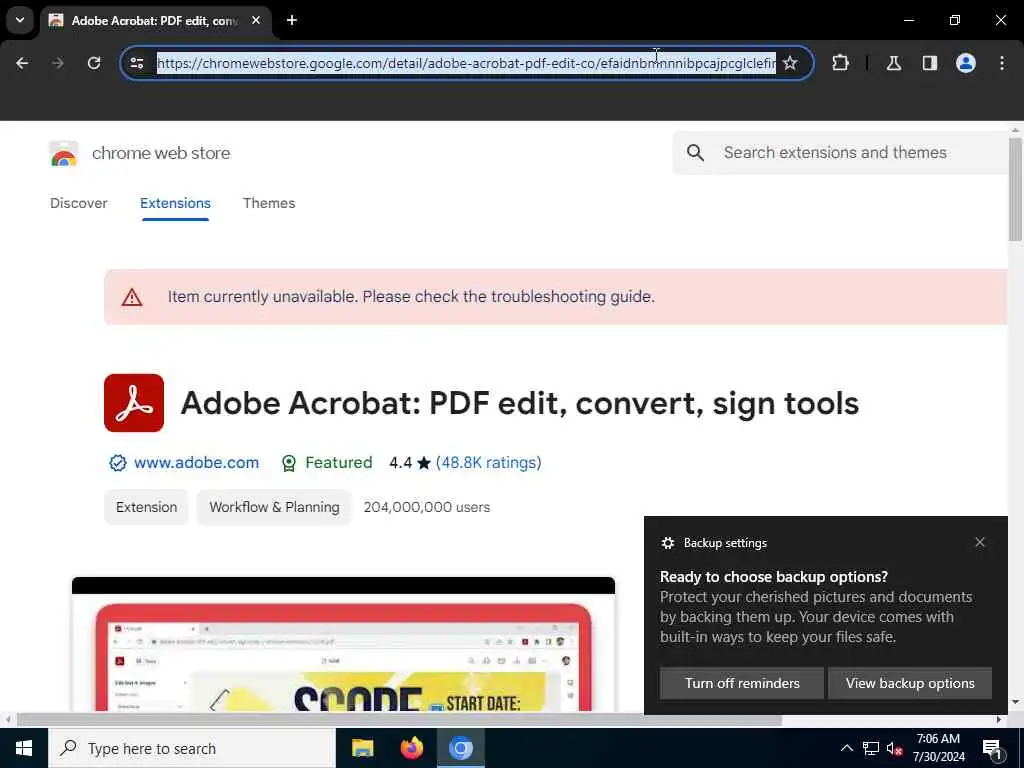Open the tab search dropdown arrow

(20, 20)
